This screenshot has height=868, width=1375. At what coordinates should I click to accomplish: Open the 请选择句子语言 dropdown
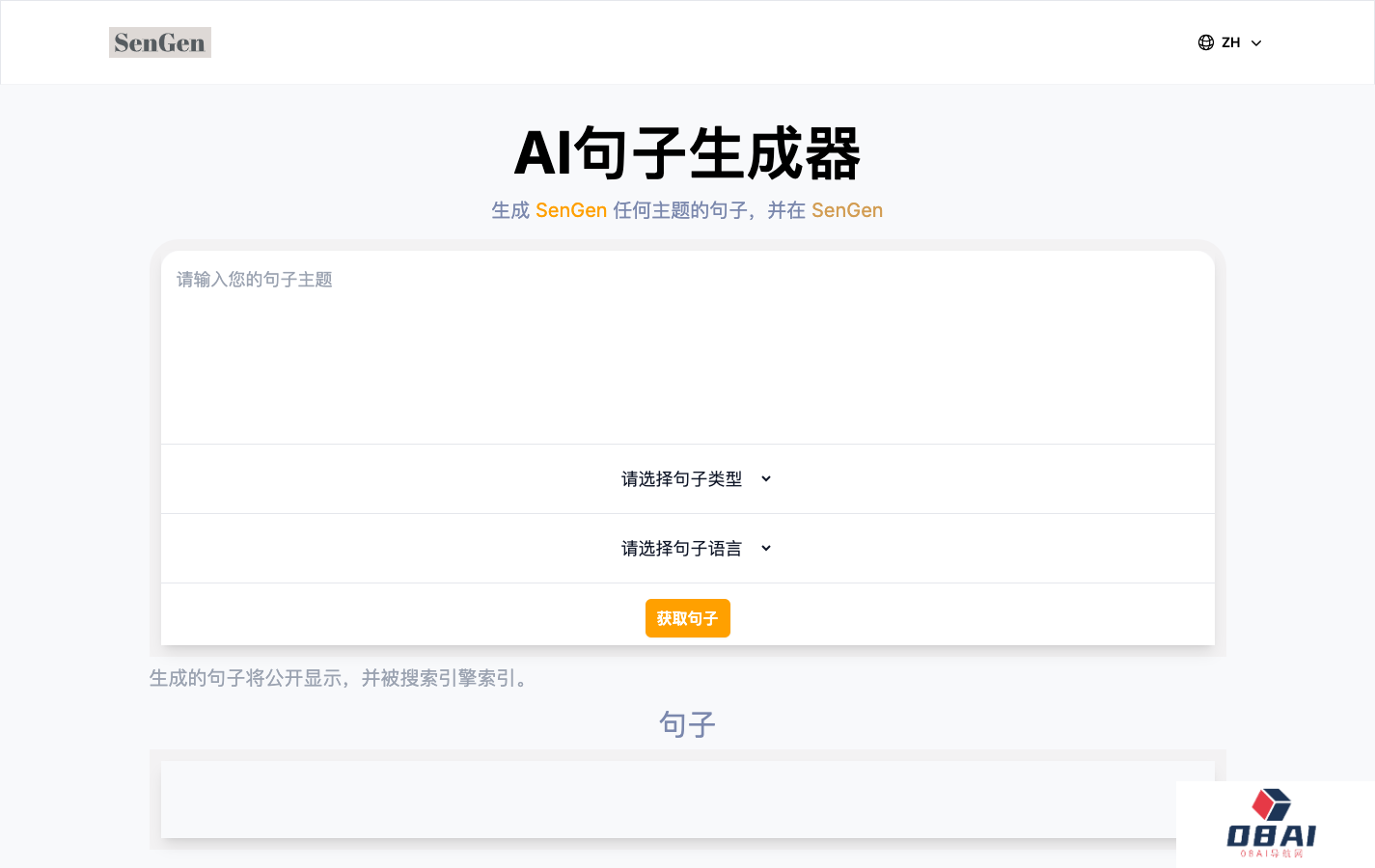(x=682, y=549)
